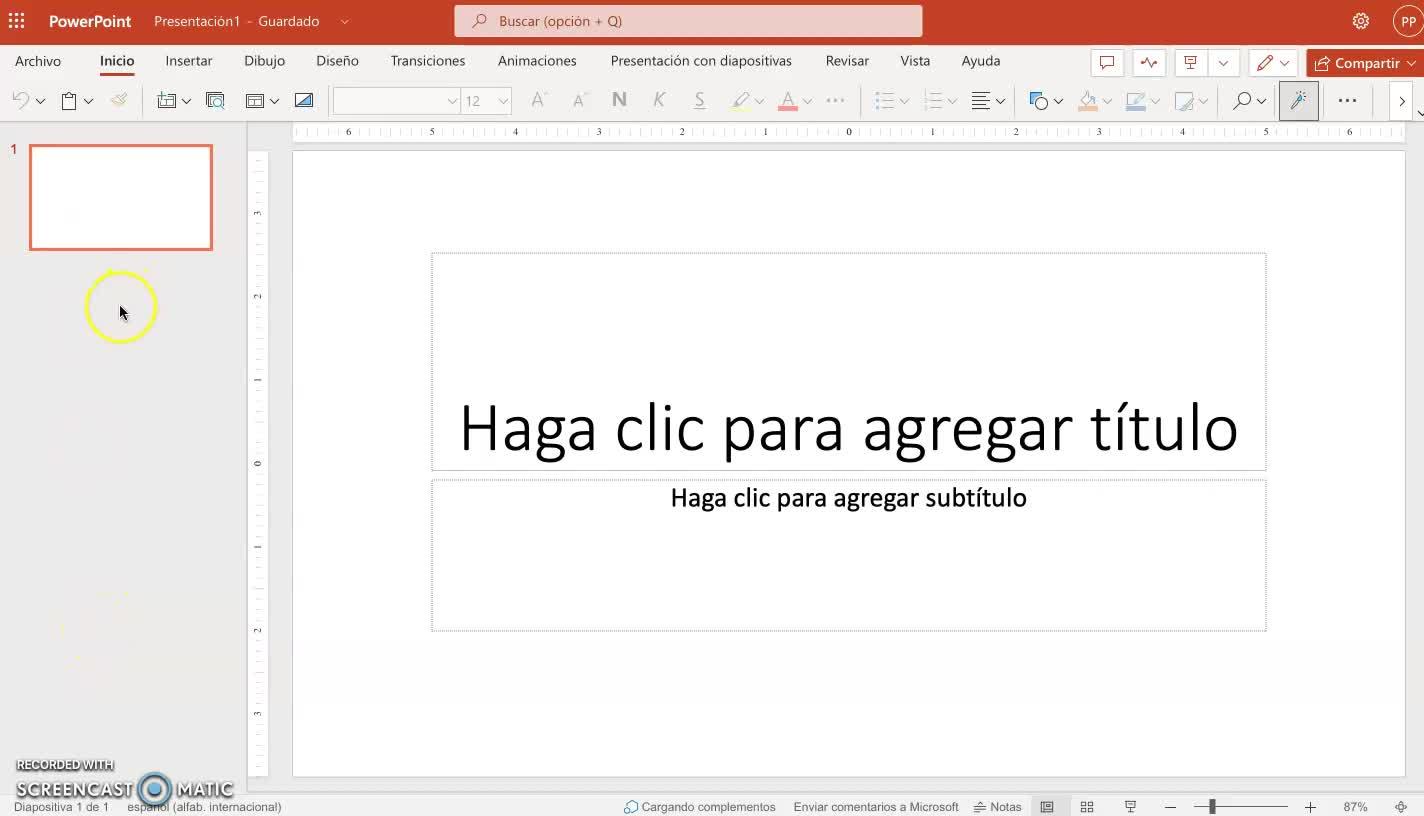Click the zoom slider handle
Screen dimensions: 1424x816
coord(1211,807)
